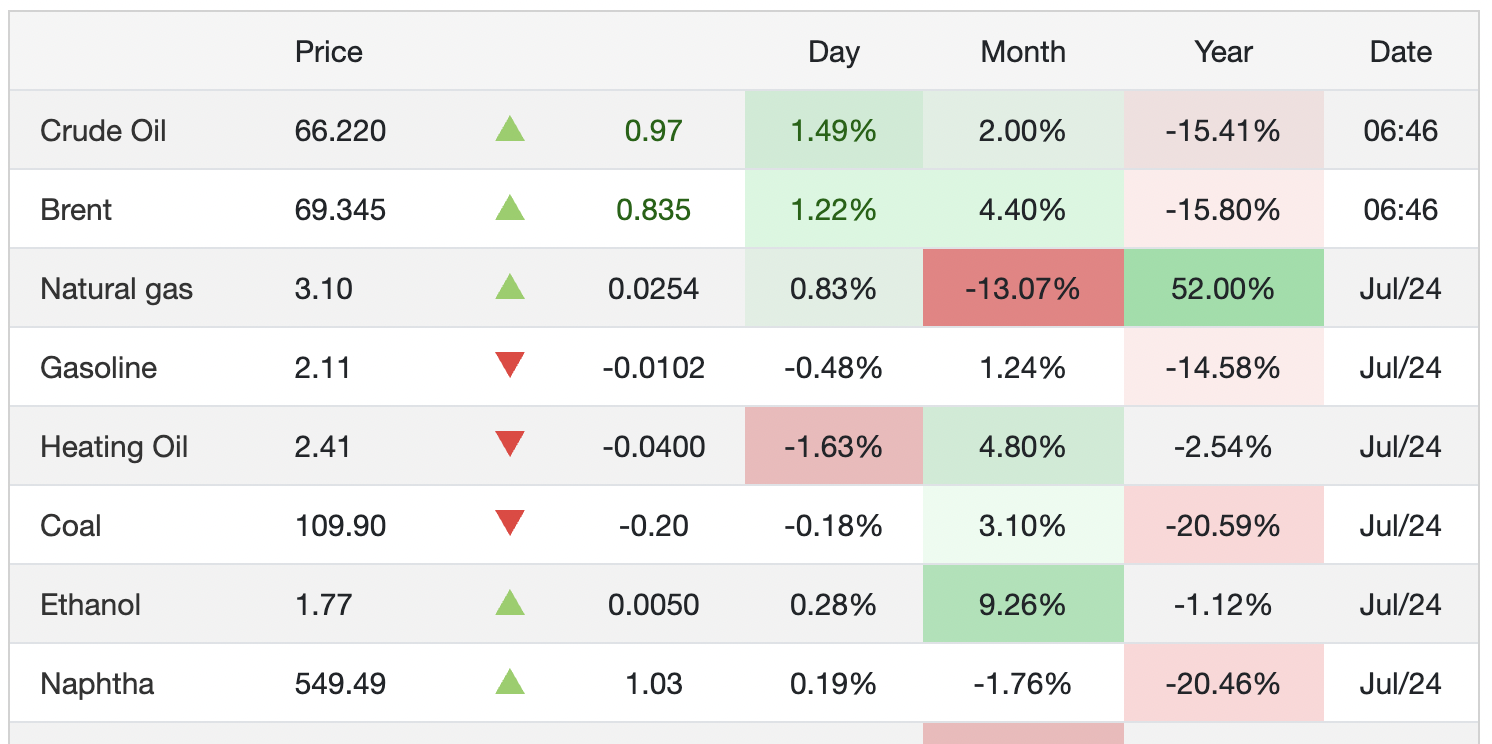Viewport: 1492px width, 744px height.
Task: Open the Natural gas commodity link
Action: tap(116, 289)
